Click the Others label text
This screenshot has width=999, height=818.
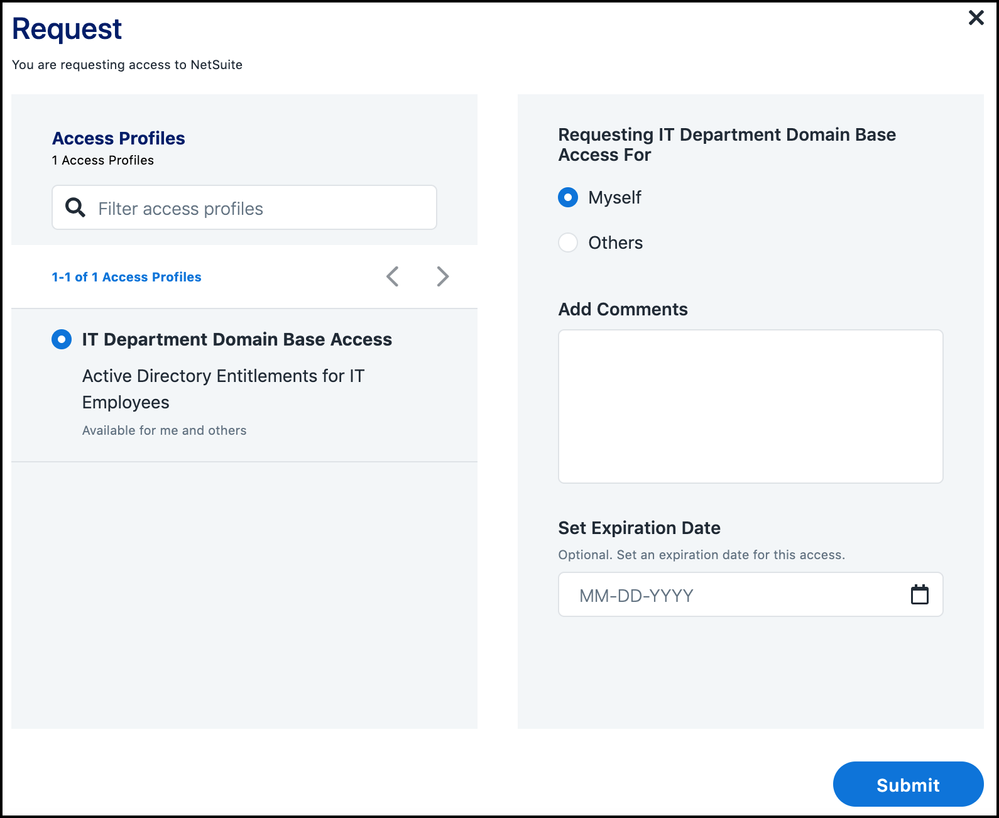[x=615, y=243]
